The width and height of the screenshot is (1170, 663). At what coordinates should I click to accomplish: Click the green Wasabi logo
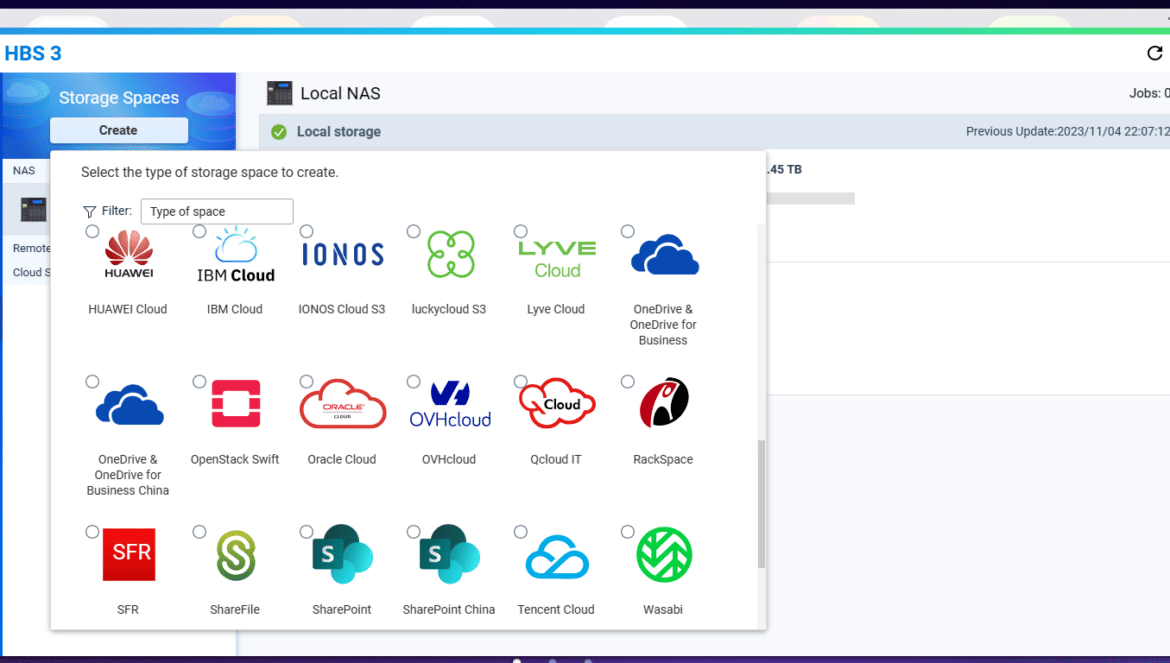coord(664,555)
